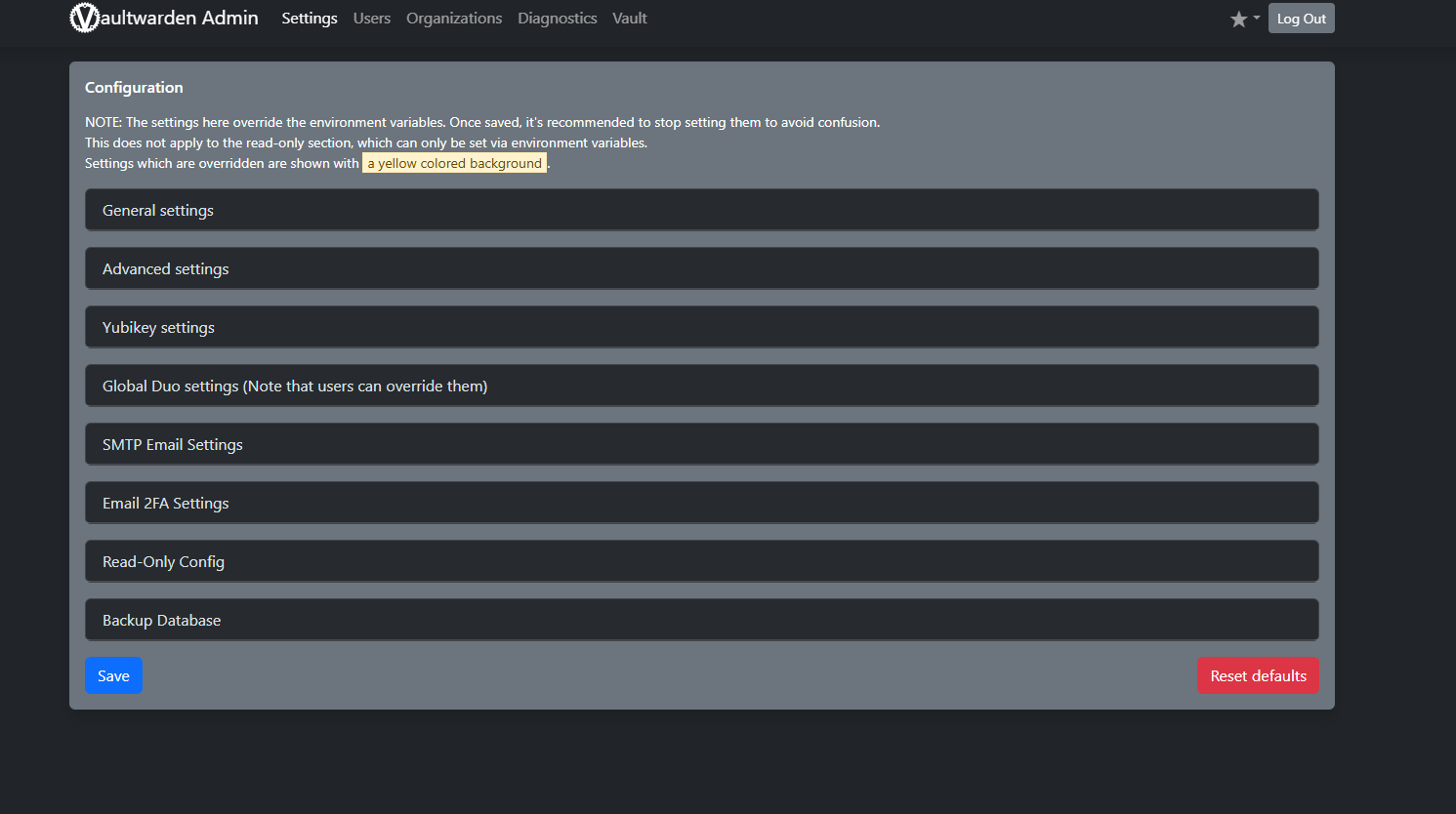Go to the Settings nav tab
This screenshot has height=814, width=1456.
310,19
